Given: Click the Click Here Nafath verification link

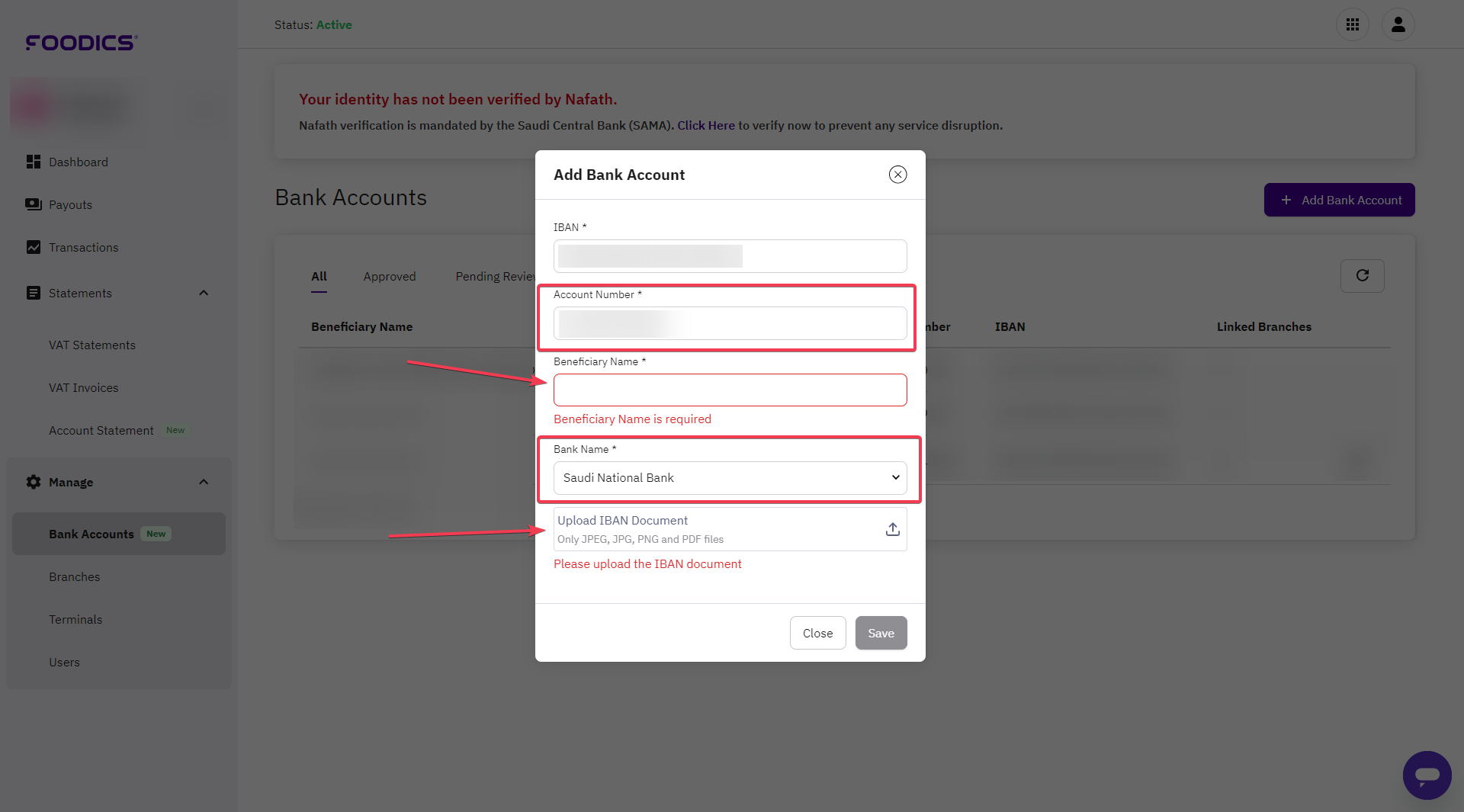Looking at the screenshot, I should tap(705, 125).
